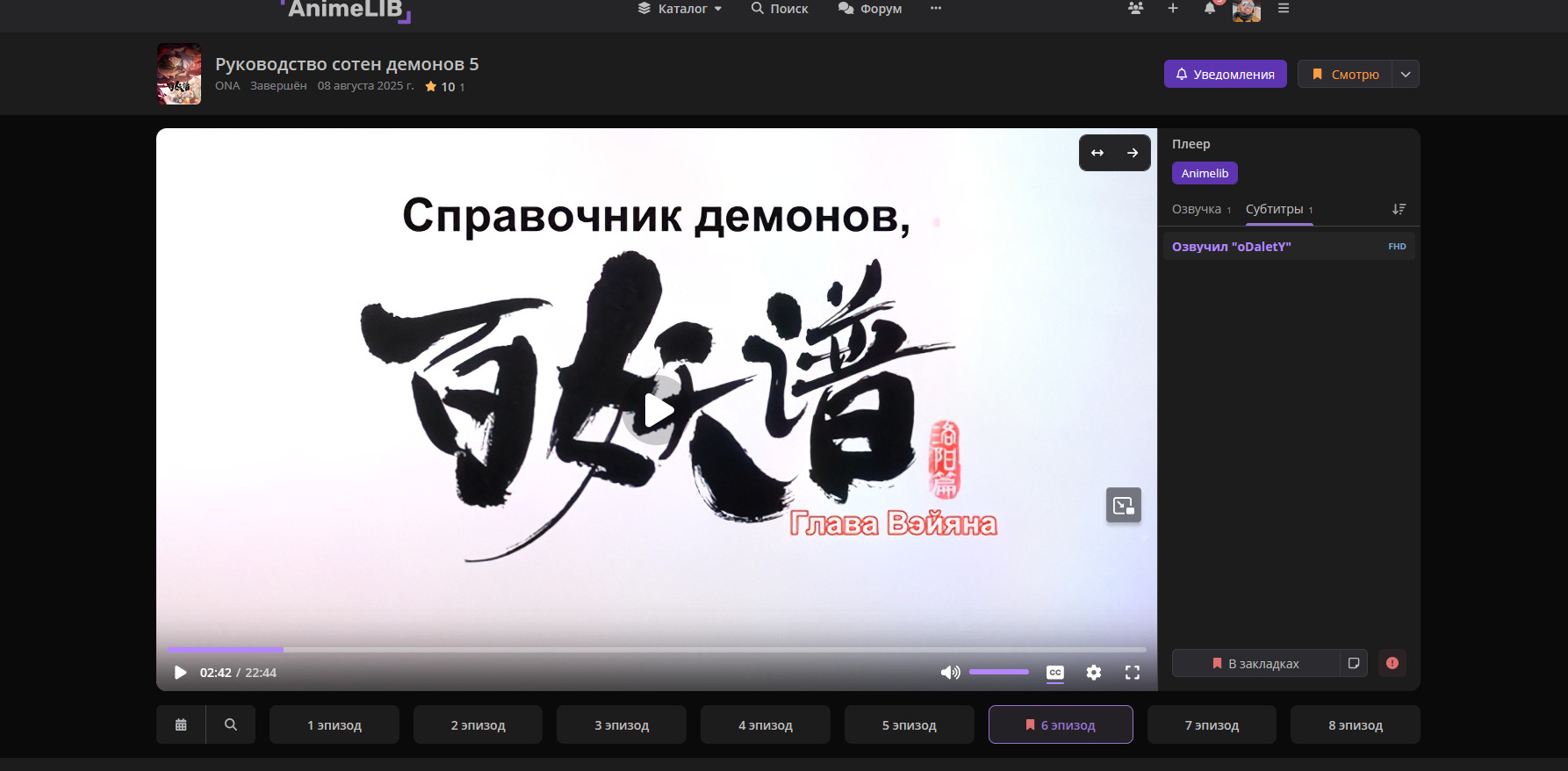
Task: Open player settings gear
Action: pyautogui.click(x=1093, y=673)
